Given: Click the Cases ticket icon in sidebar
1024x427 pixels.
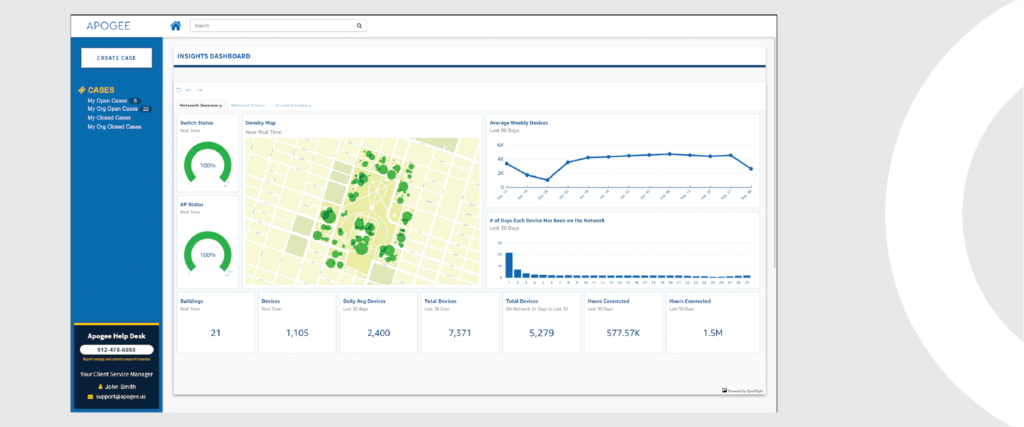Looking at the screenshot, I should pos(82,90).
